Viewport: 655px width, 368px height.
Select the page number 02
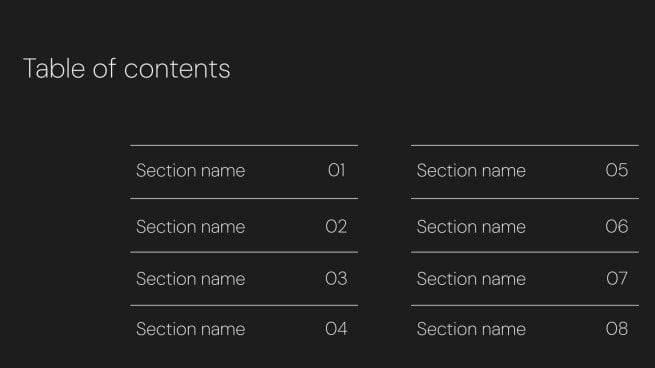click(x=336, y=226)
